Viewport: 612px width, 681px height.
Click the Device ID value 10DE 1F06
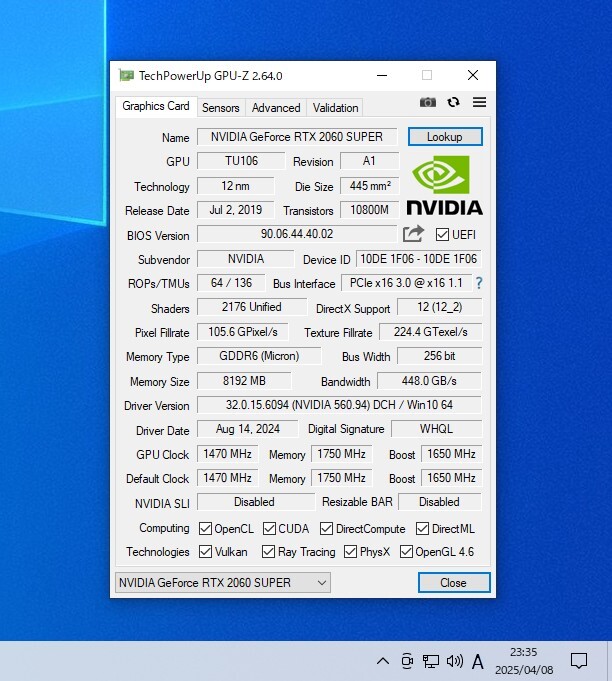click(x=419, y=259)
